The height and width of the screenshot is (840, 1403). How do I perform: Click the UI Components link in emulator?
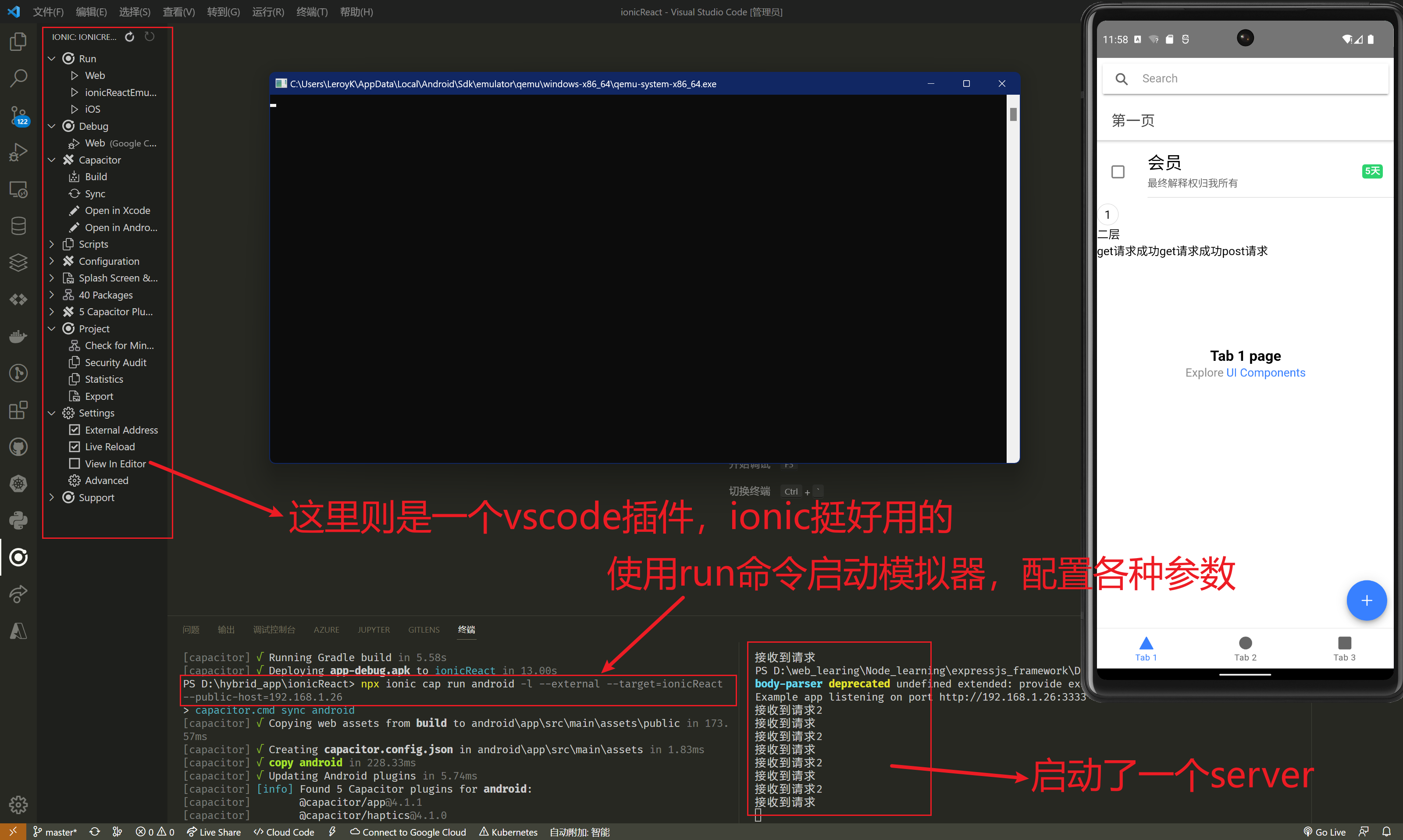pyautogui.click(x=1265, y=373)
